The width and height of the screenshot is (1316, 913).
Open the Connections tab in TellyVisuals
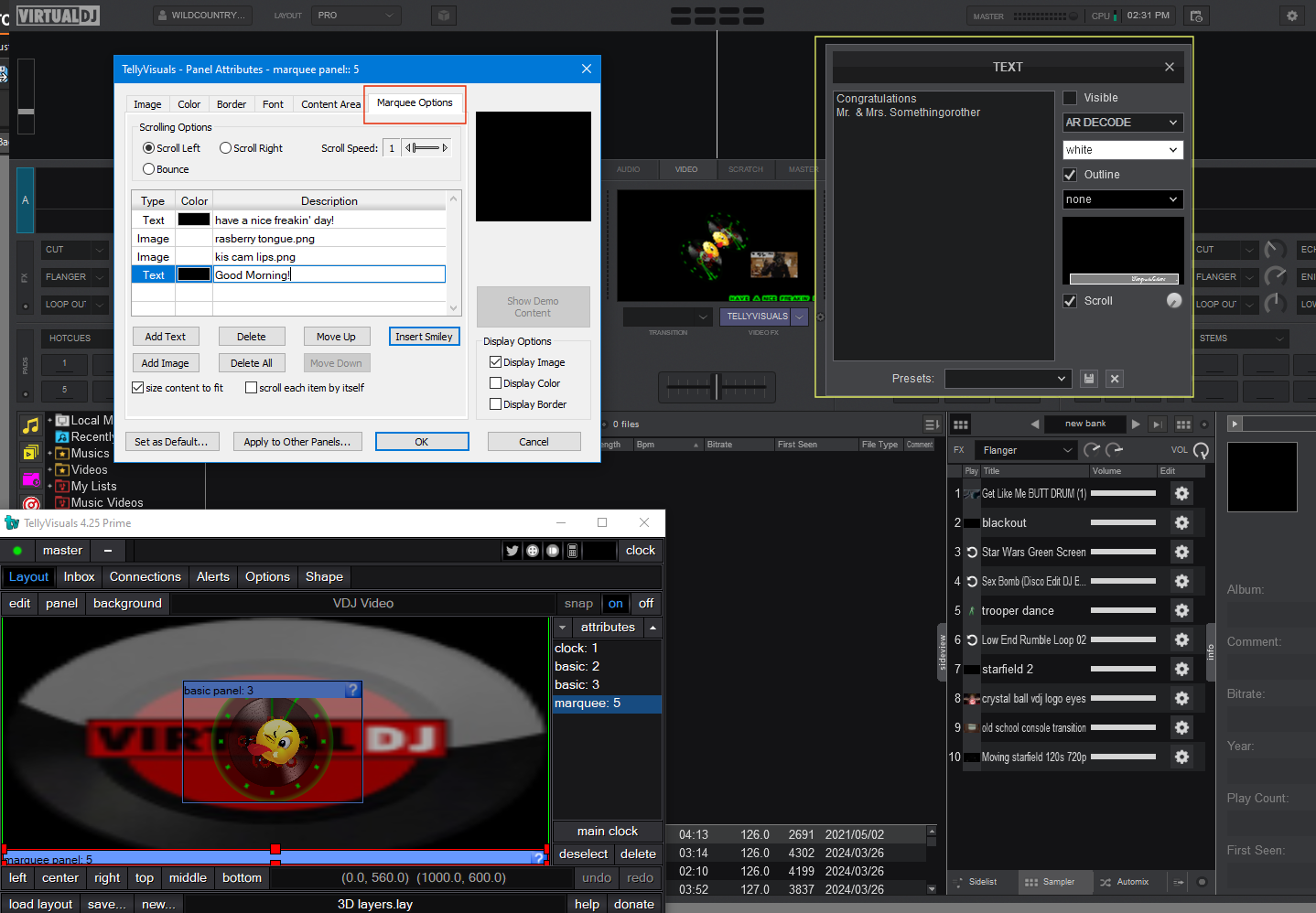[x=146, y=577]
